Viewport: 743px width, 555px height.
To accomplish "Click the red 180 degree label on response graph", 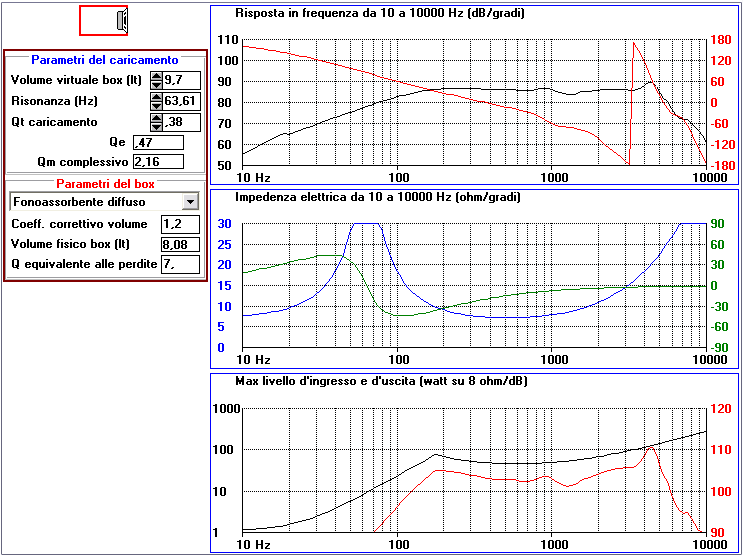I will [721, 40].
